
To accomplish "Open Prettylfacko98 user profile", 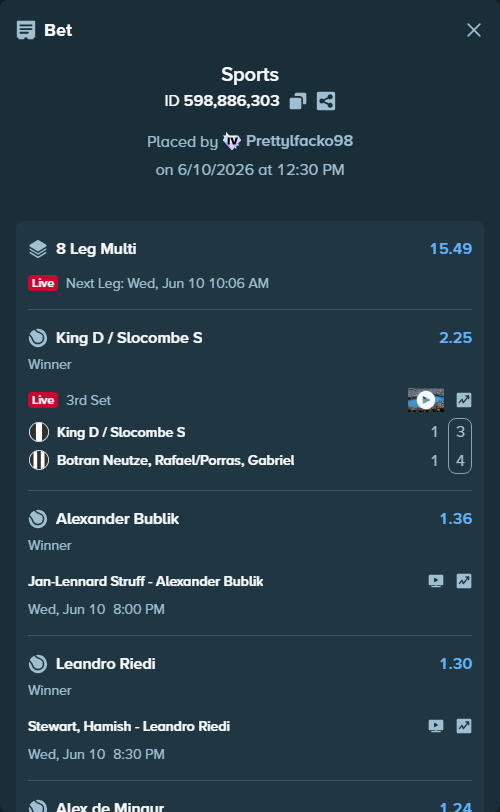I will (299, 141).
